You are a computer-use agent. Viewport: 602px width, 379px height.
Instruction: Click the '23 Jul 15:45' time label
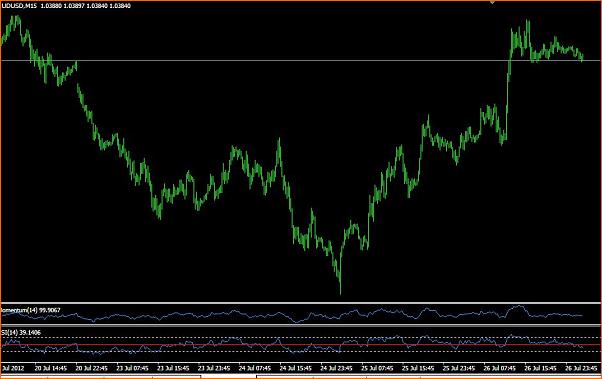point(173,368)
